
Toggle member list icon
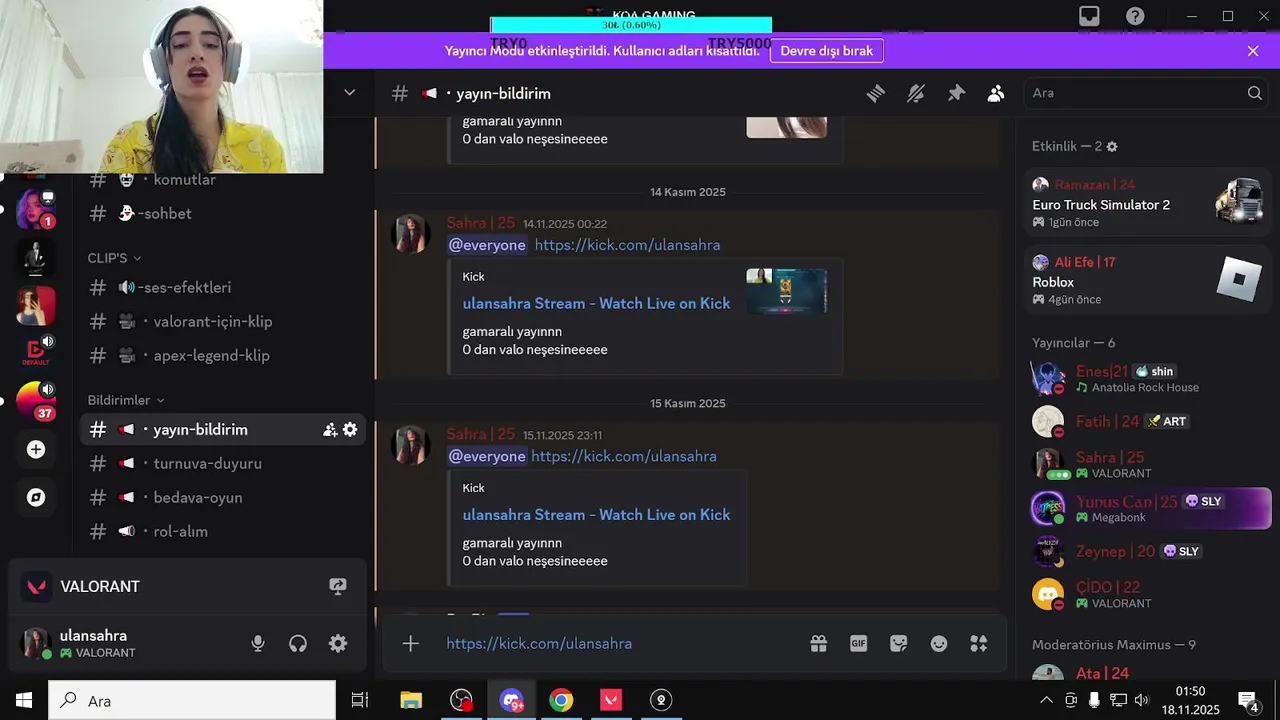996,93
